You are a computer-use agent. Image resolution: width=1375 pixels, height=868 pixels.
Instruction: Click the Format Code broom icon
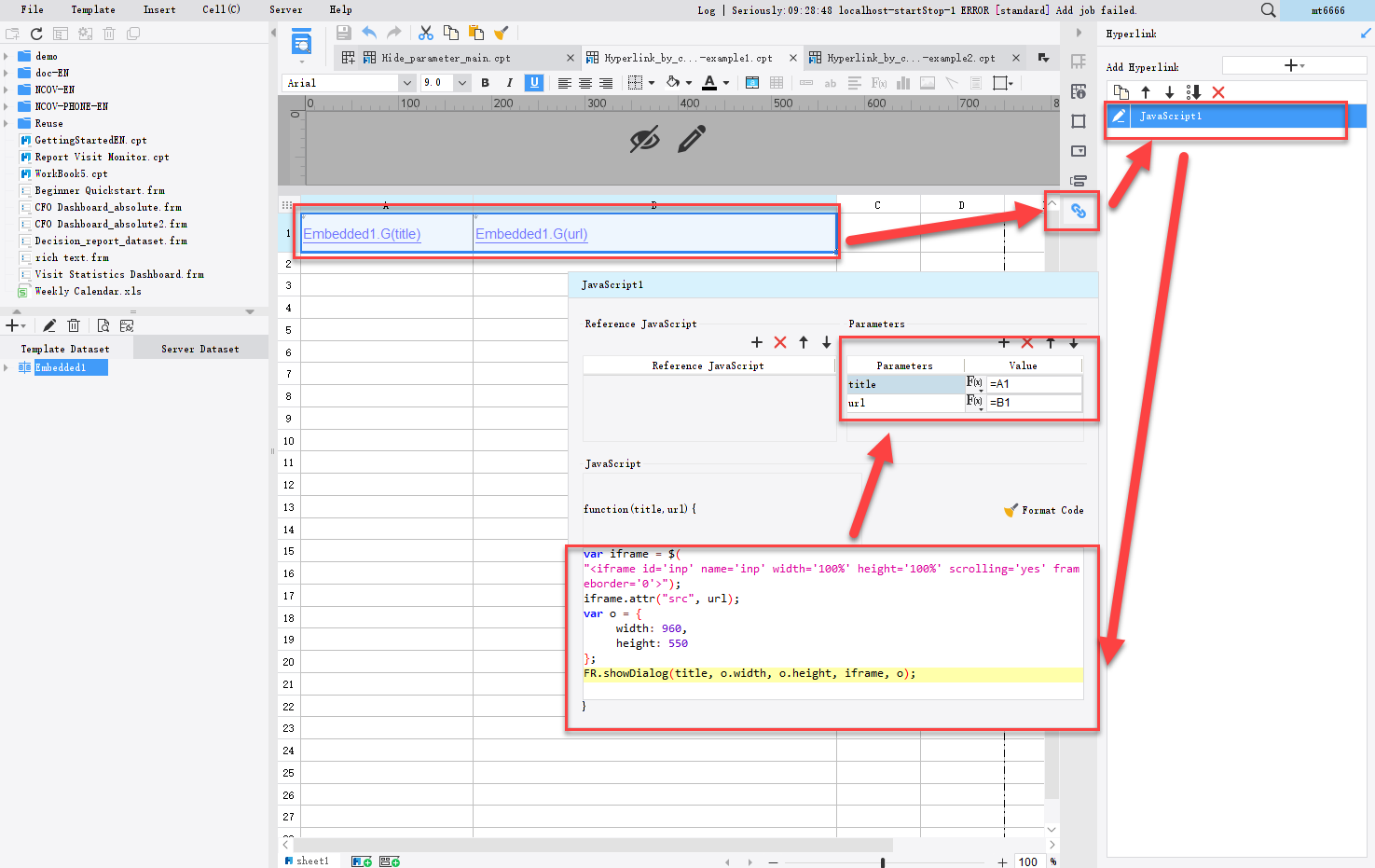point(1011,510)
